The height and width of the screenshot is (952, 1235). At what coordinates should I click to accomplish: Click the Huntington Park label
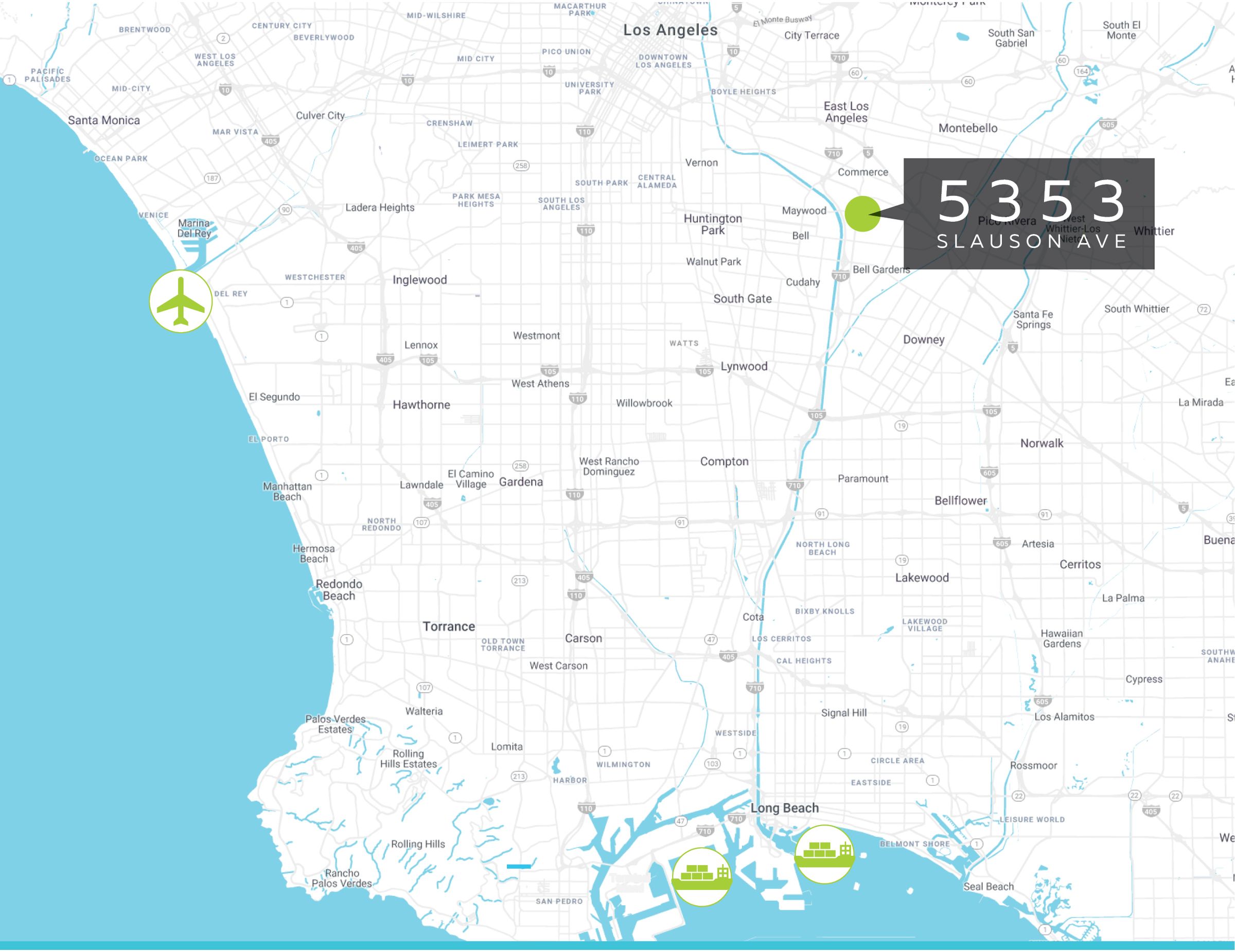713,224
